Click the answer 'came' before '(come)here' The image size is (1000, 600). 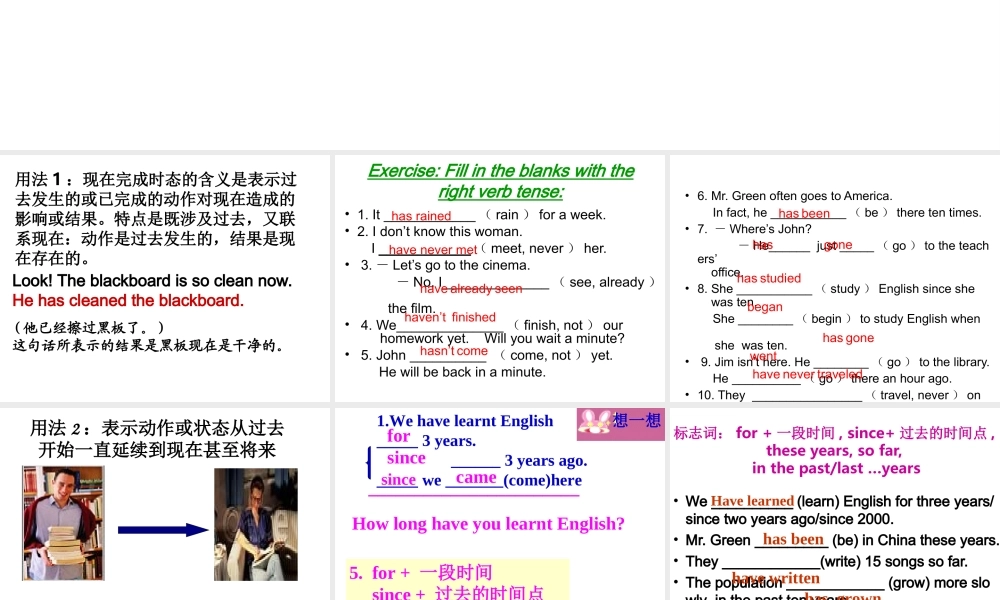tap(476, 478)
